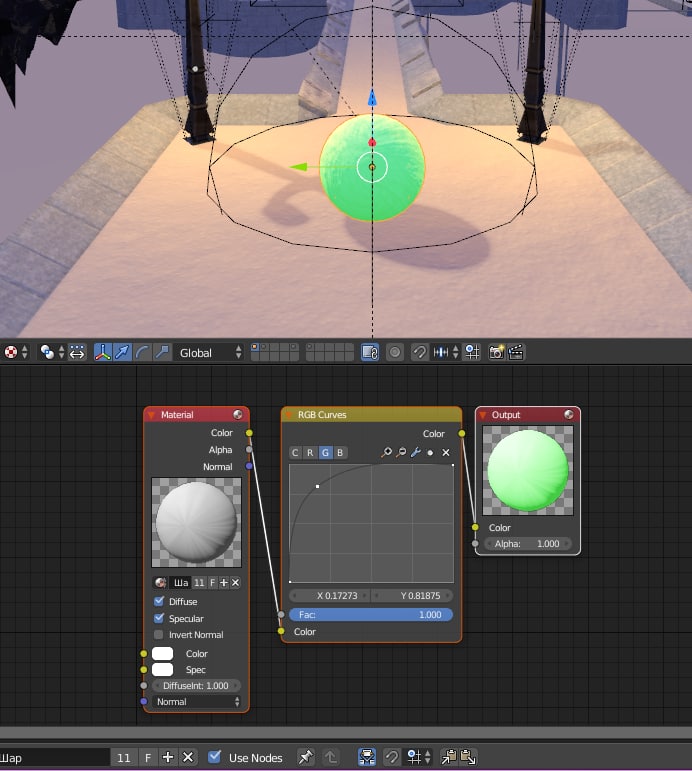Click the Y 0.81875 curve point field
Viewport: 692px width, 771px height.
(412, 595)
